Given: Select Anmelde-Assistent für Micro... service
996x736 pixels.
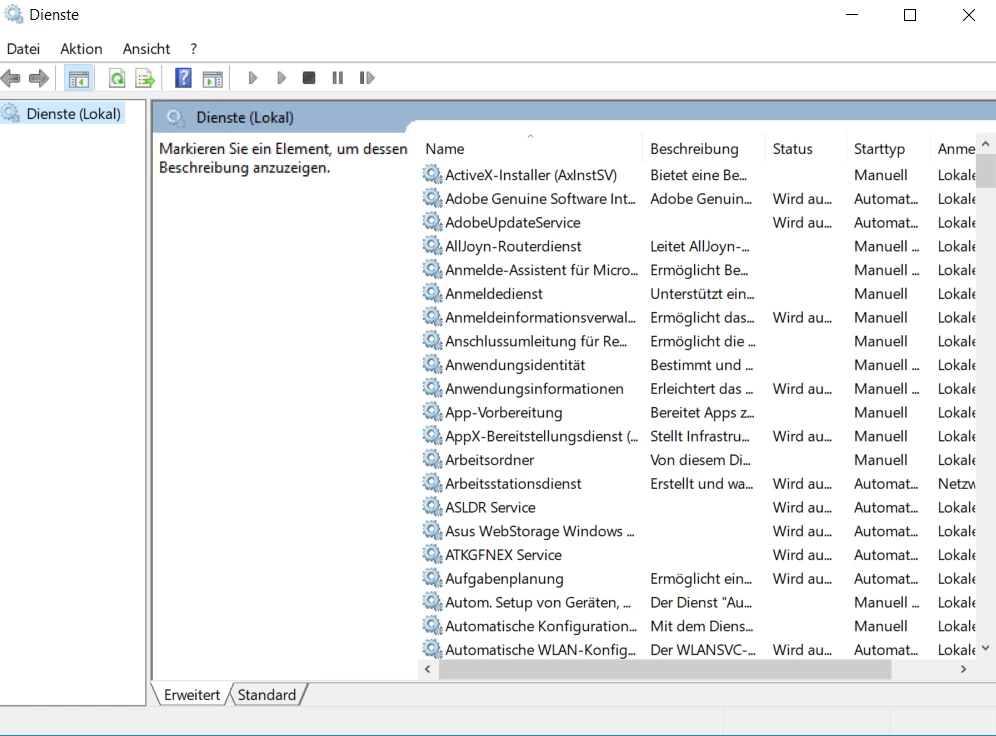Looking at the screenshot, I should 541,270.
